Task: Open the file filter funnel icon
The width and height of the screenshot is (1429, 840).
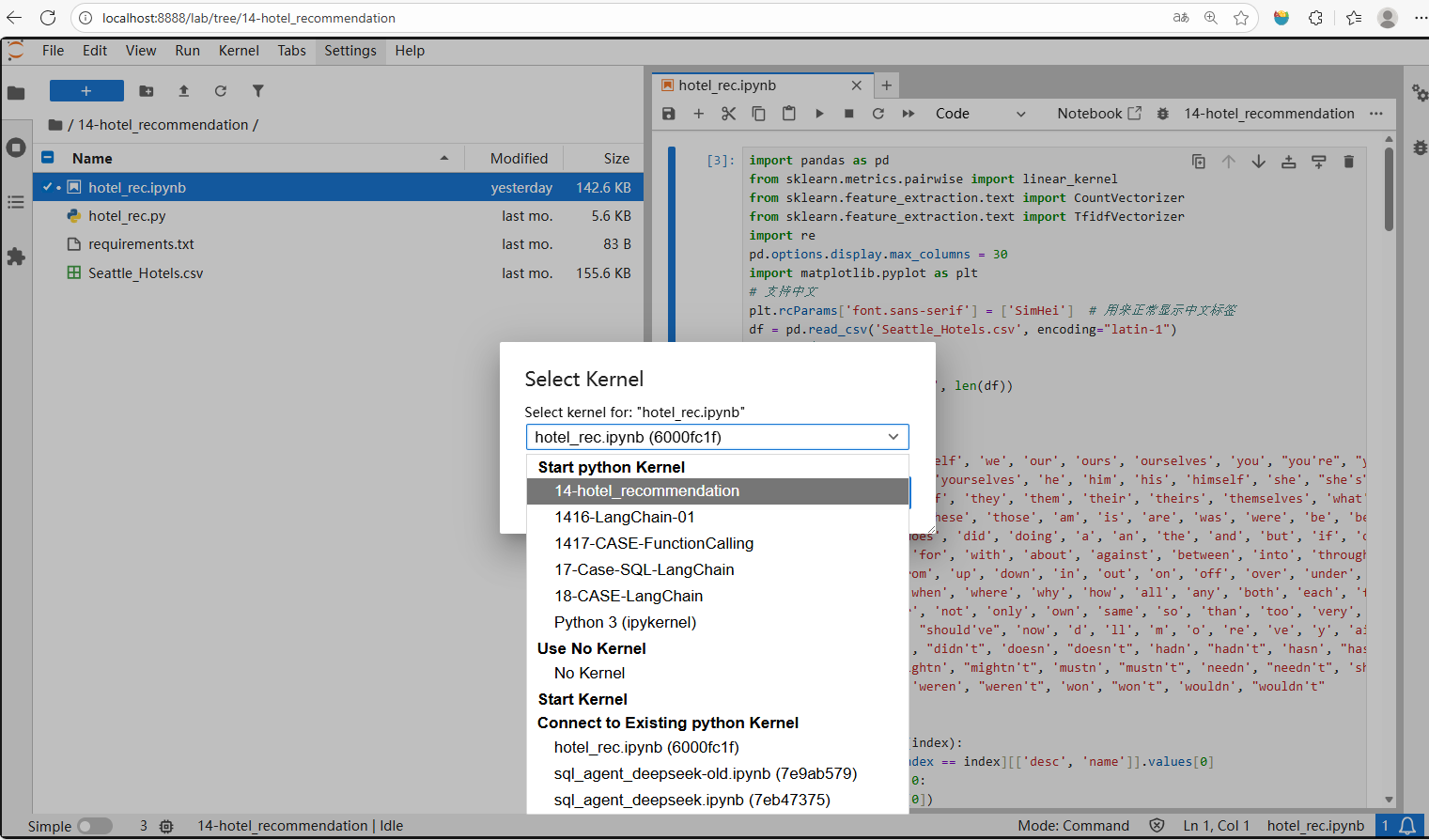Action: pyautogui.click(x=257, y=91)
